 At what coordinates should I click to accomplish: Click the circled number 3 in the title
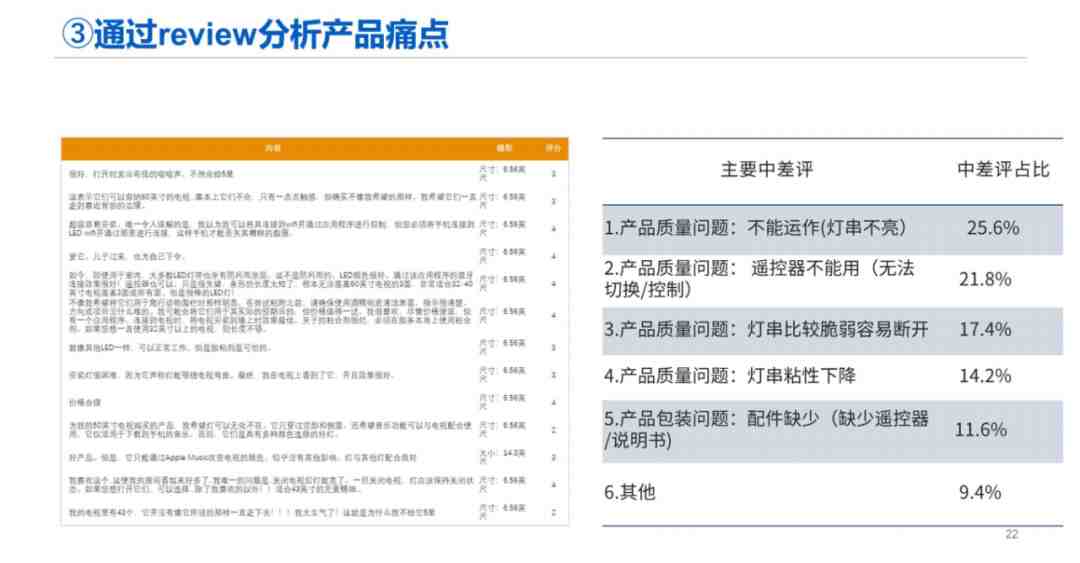click(x=76, y=34)
